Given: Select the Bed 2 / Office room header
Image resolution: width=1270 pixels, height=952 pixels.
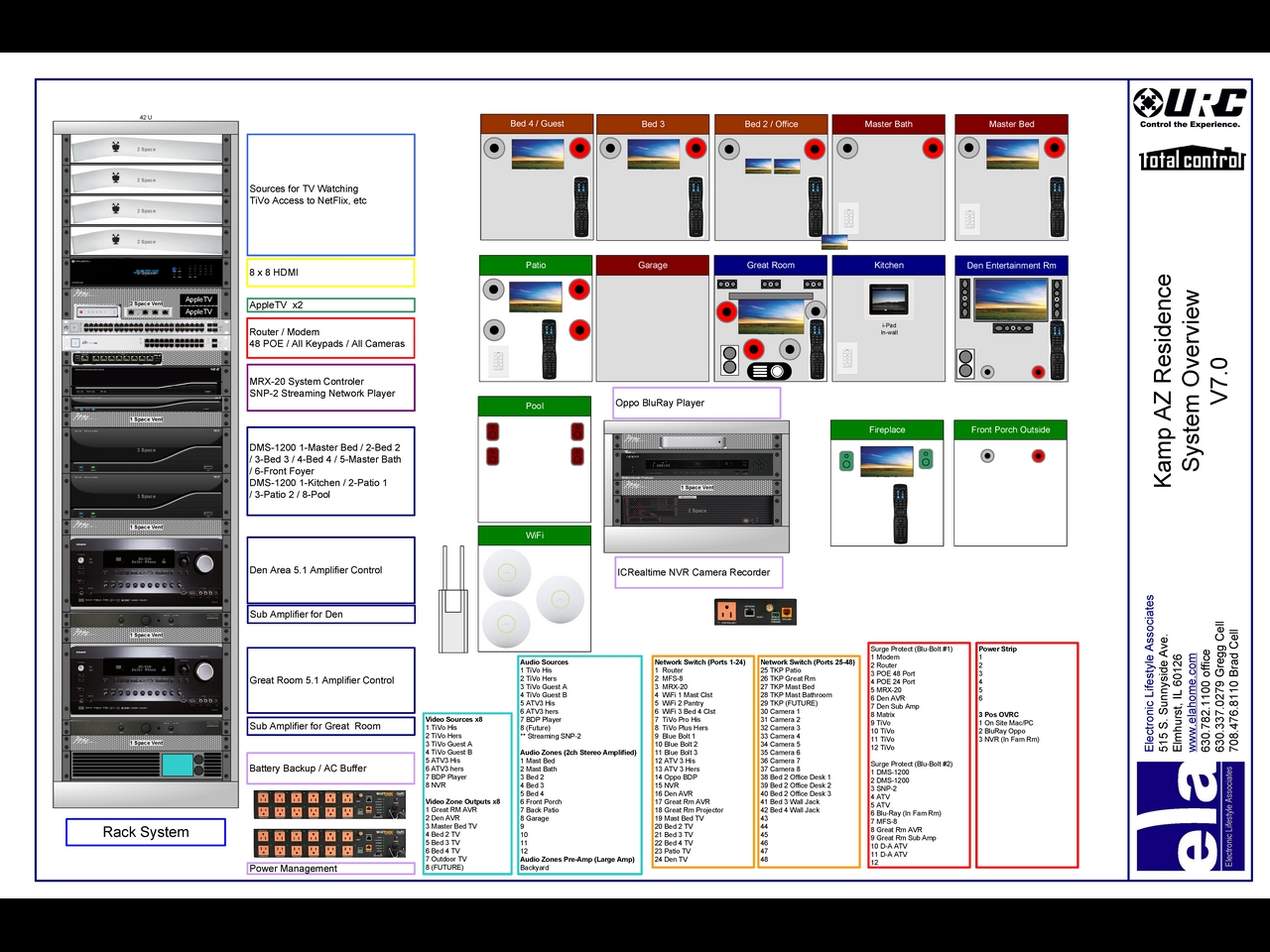Looking at the screenshot, I should click(x=771, y=124).
